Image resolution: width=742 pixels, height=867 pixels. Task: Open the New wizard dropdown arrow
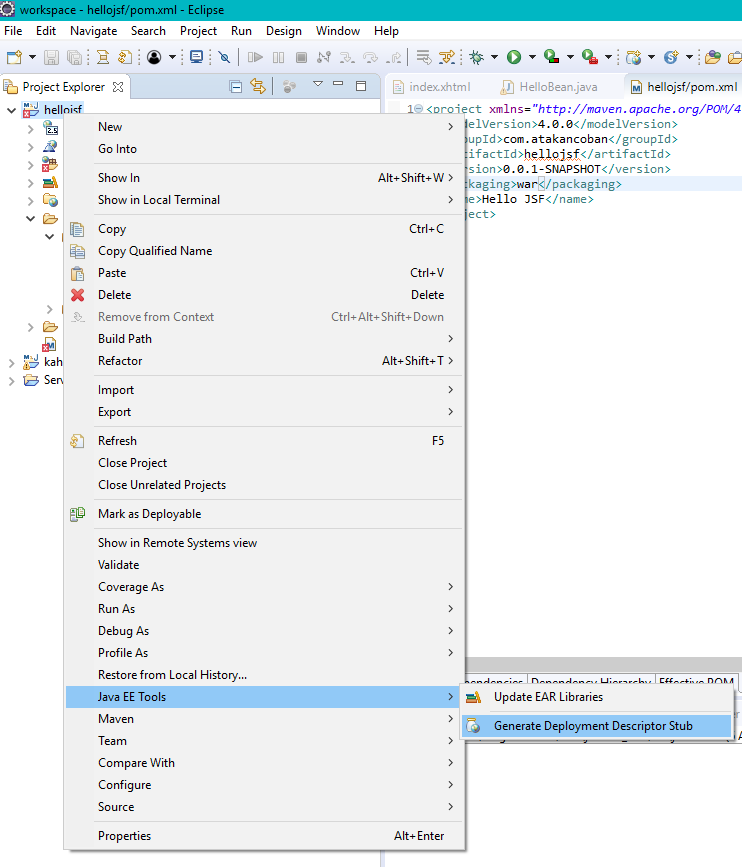(32, 57)
